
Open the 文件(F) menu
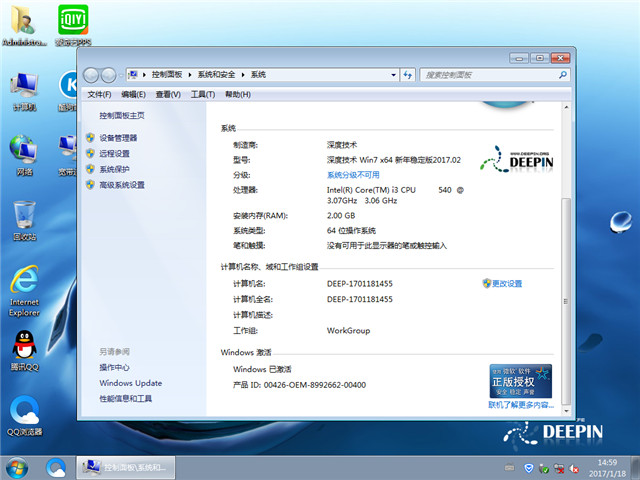[99, 94]
